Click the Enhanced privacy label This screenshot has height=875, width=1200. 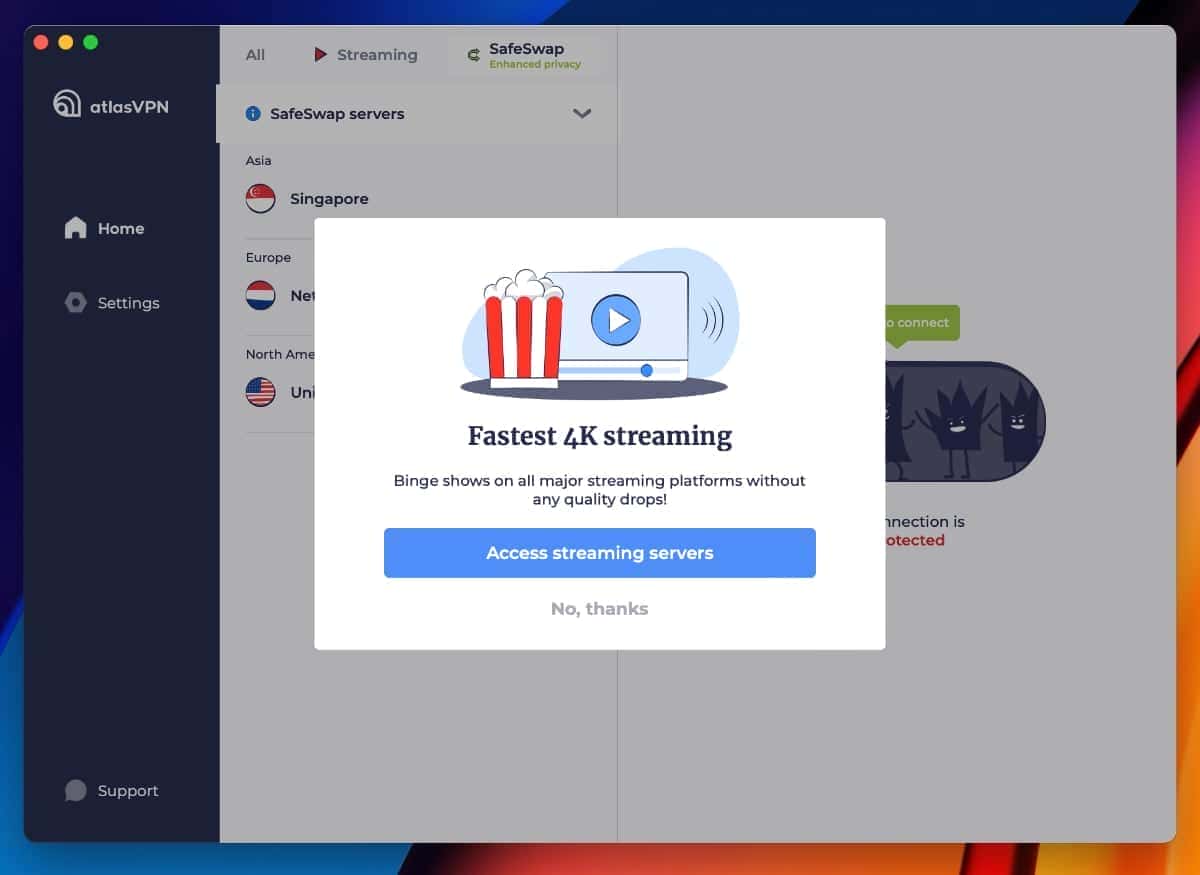(535, 65)
